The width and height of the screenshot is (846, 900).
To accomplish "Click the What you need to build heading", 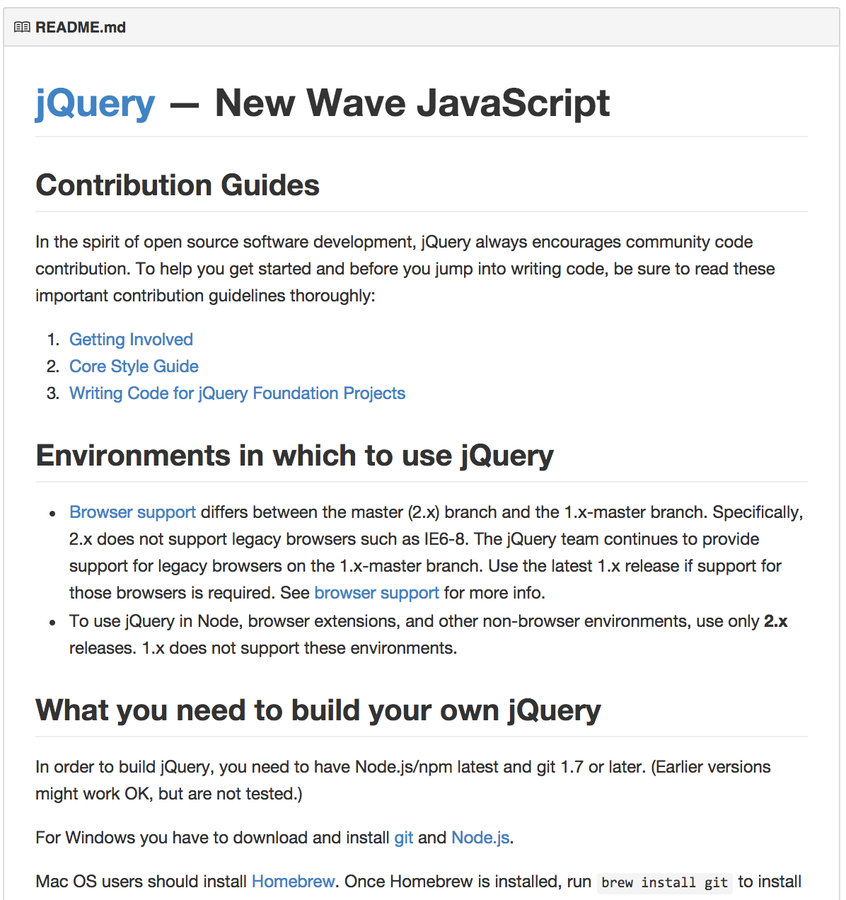I will click(x=318, y=711).
